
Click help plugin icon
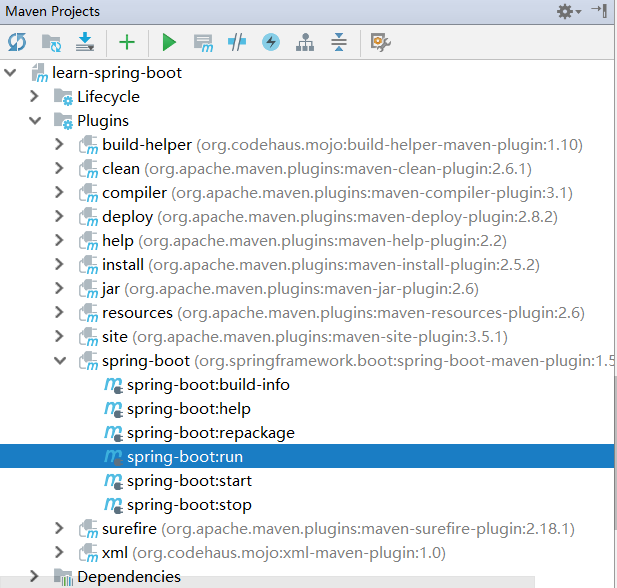89,241
